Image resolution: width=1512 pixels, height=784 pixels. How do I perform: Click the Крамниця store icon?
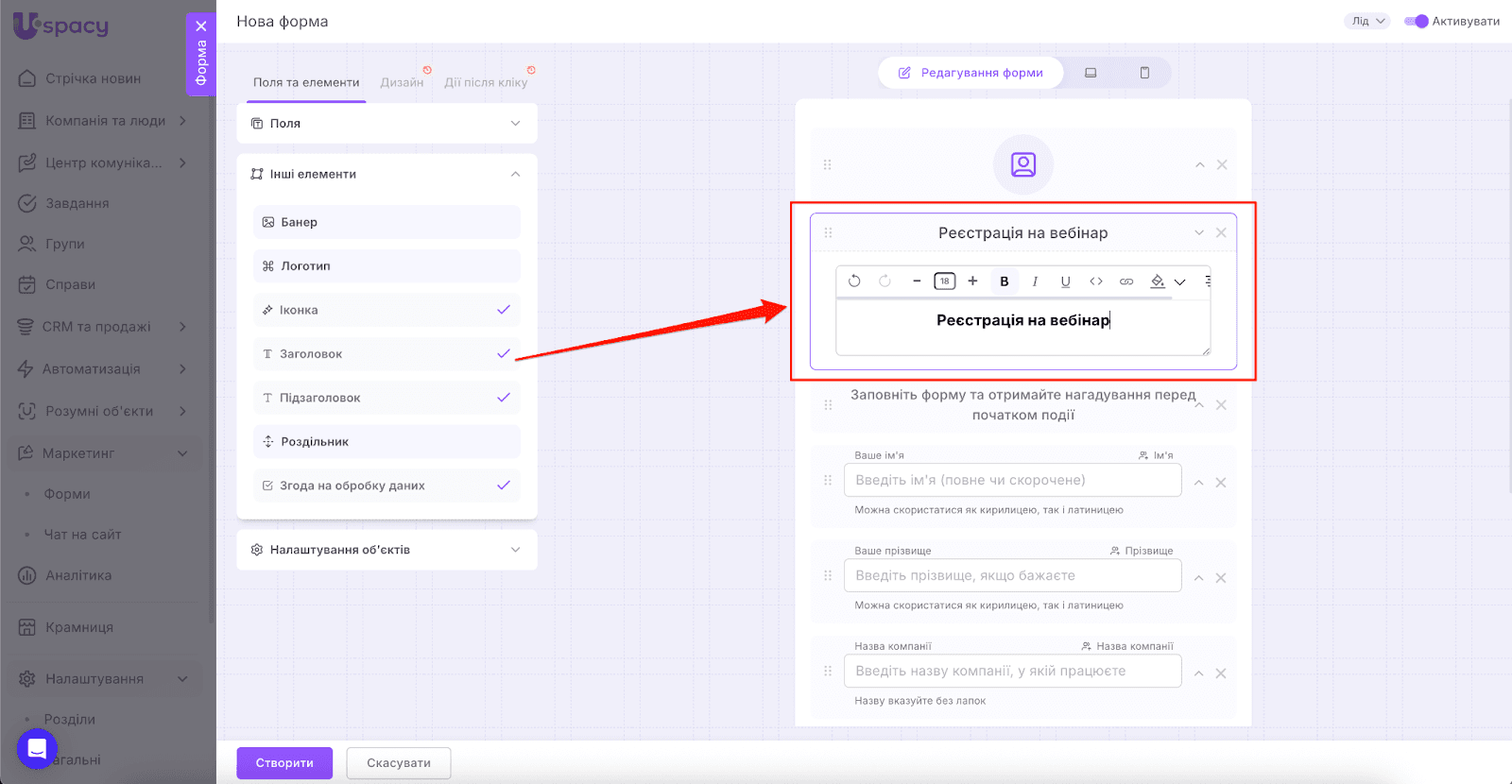[27, 627]
